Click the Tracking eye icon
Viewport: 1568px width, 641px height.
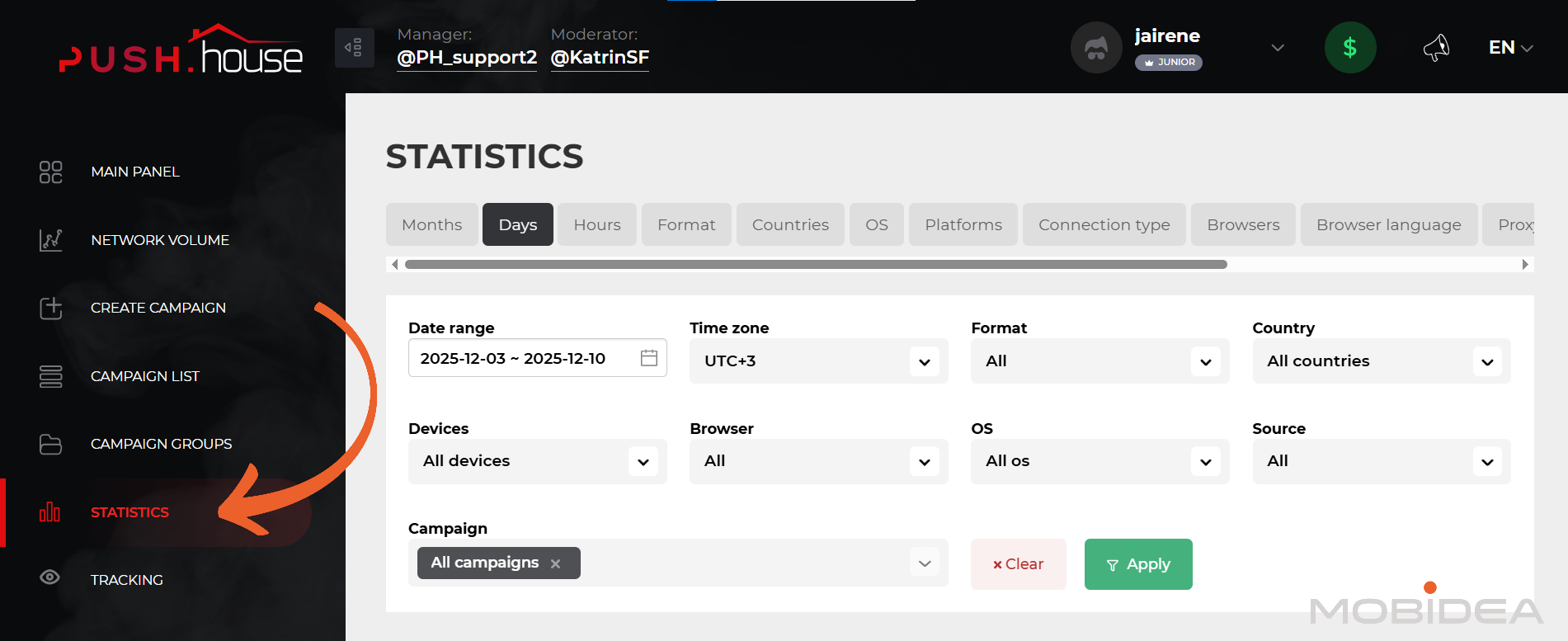49,577
